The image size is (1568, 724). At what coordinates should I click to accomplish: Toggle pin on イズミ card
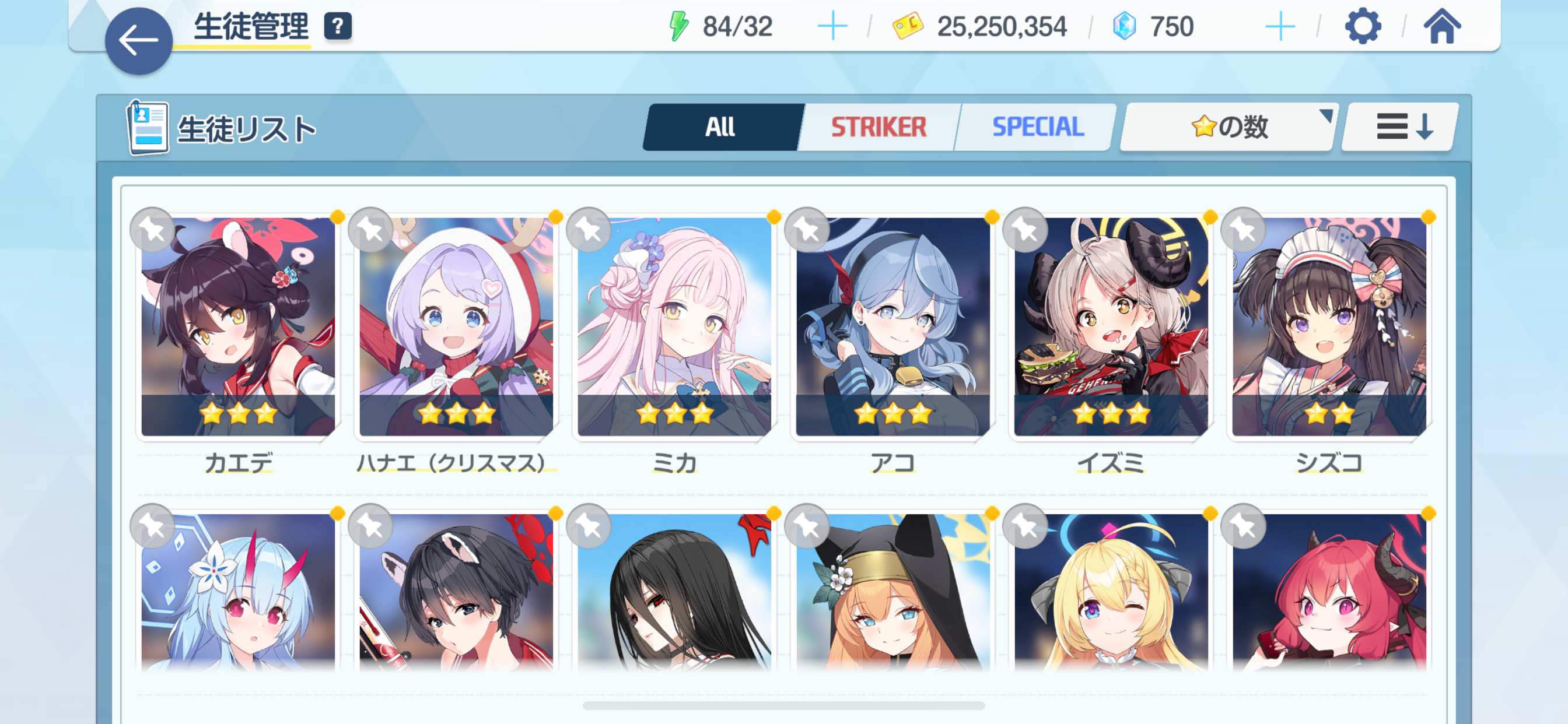1025,230
